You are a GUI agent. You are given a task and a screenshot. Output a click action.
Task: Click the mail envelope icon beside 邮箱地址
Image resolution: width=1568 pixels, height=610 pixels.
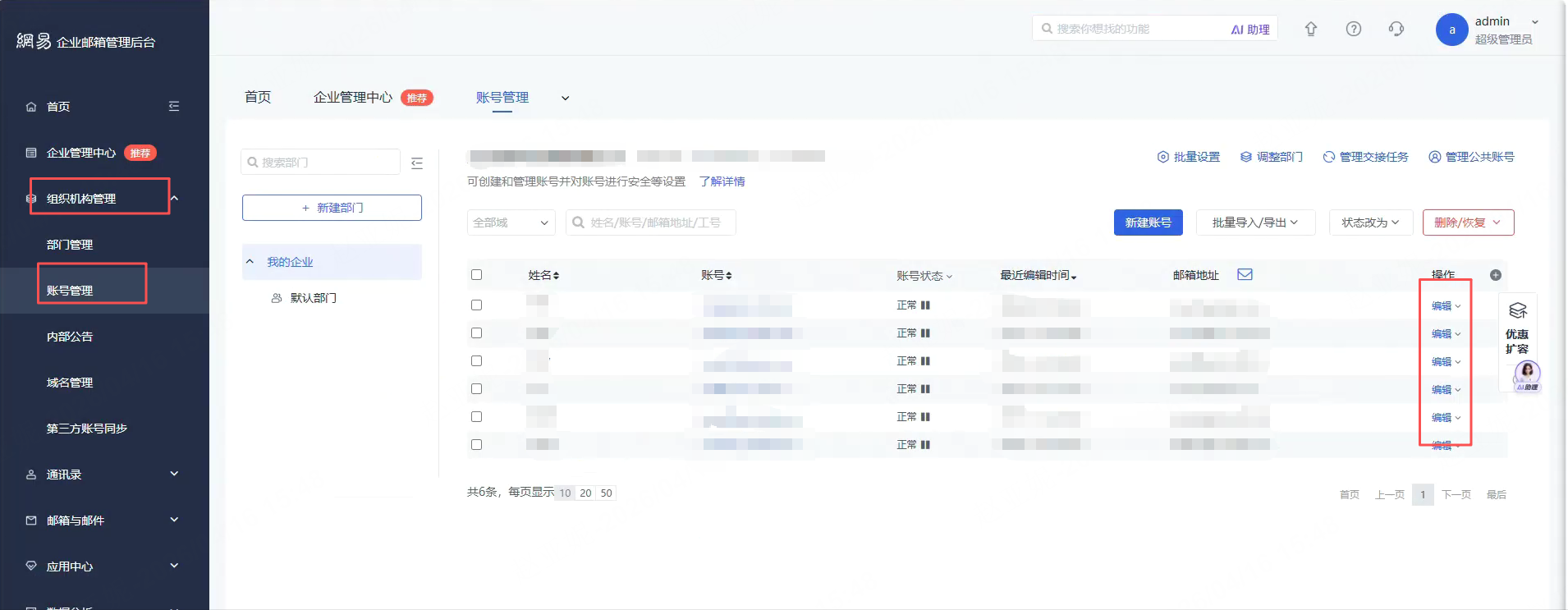(x=1245, y=274)
